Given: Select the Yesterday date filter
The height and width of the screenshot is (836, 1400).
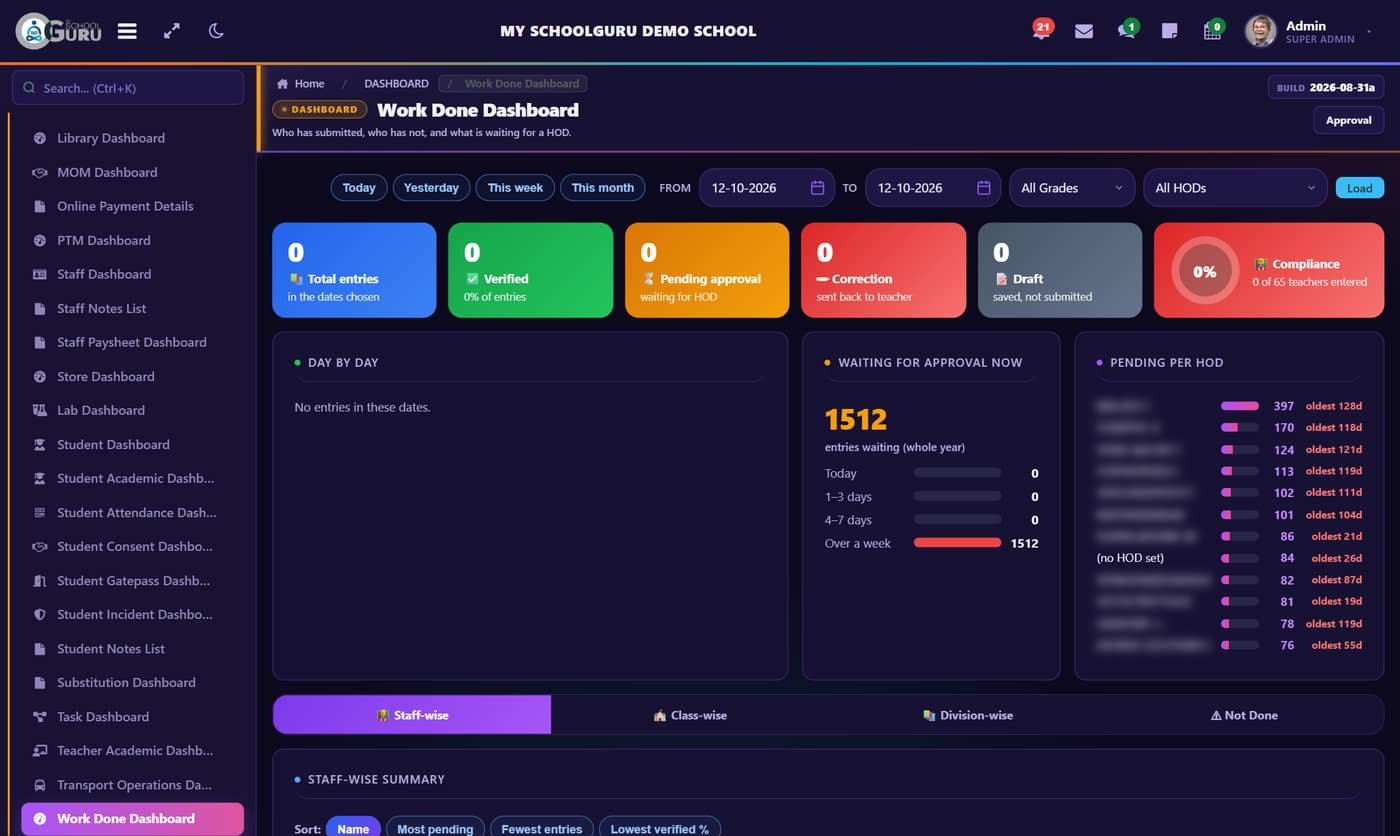Looking at the screenshot, I should 431,188.
